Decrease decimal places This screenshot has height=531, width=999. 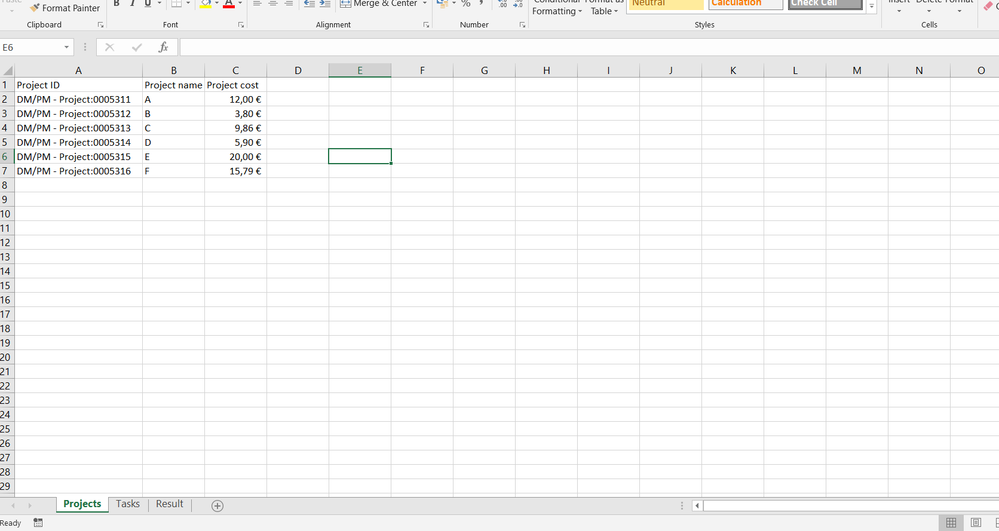pos(518,3)
